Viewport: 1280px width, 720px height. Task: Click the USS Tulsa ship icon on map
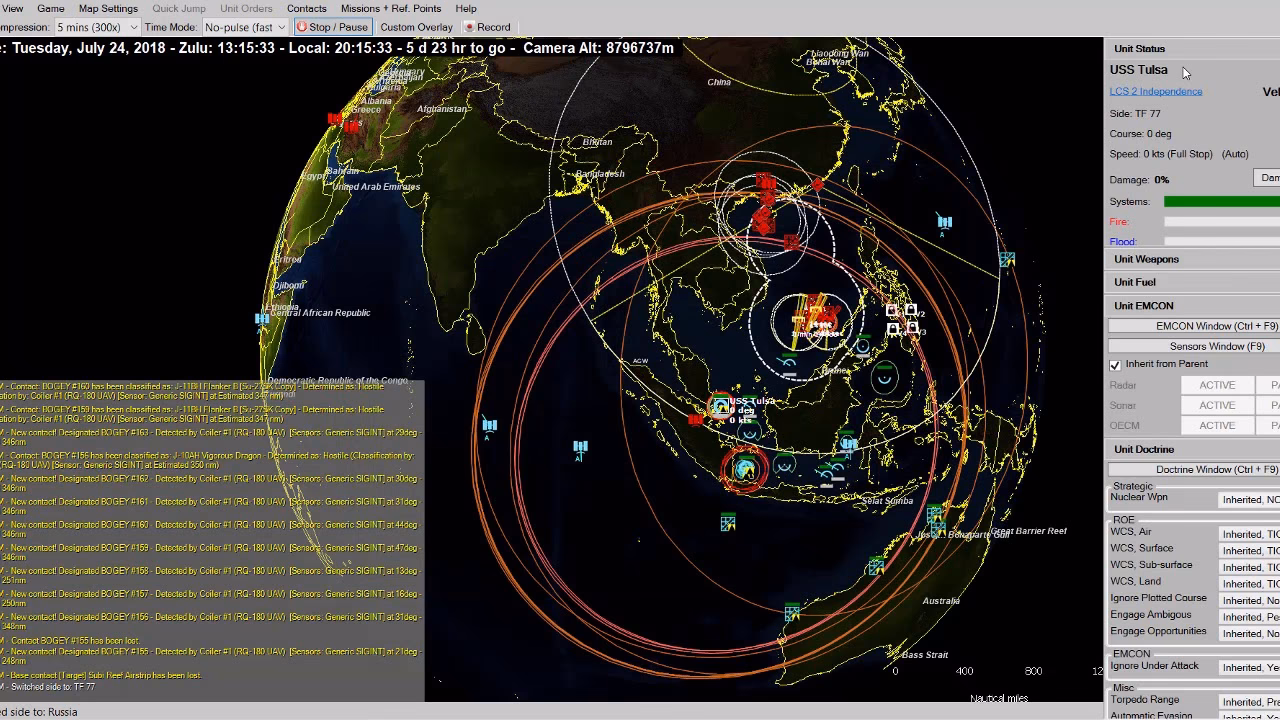point(720,405)
